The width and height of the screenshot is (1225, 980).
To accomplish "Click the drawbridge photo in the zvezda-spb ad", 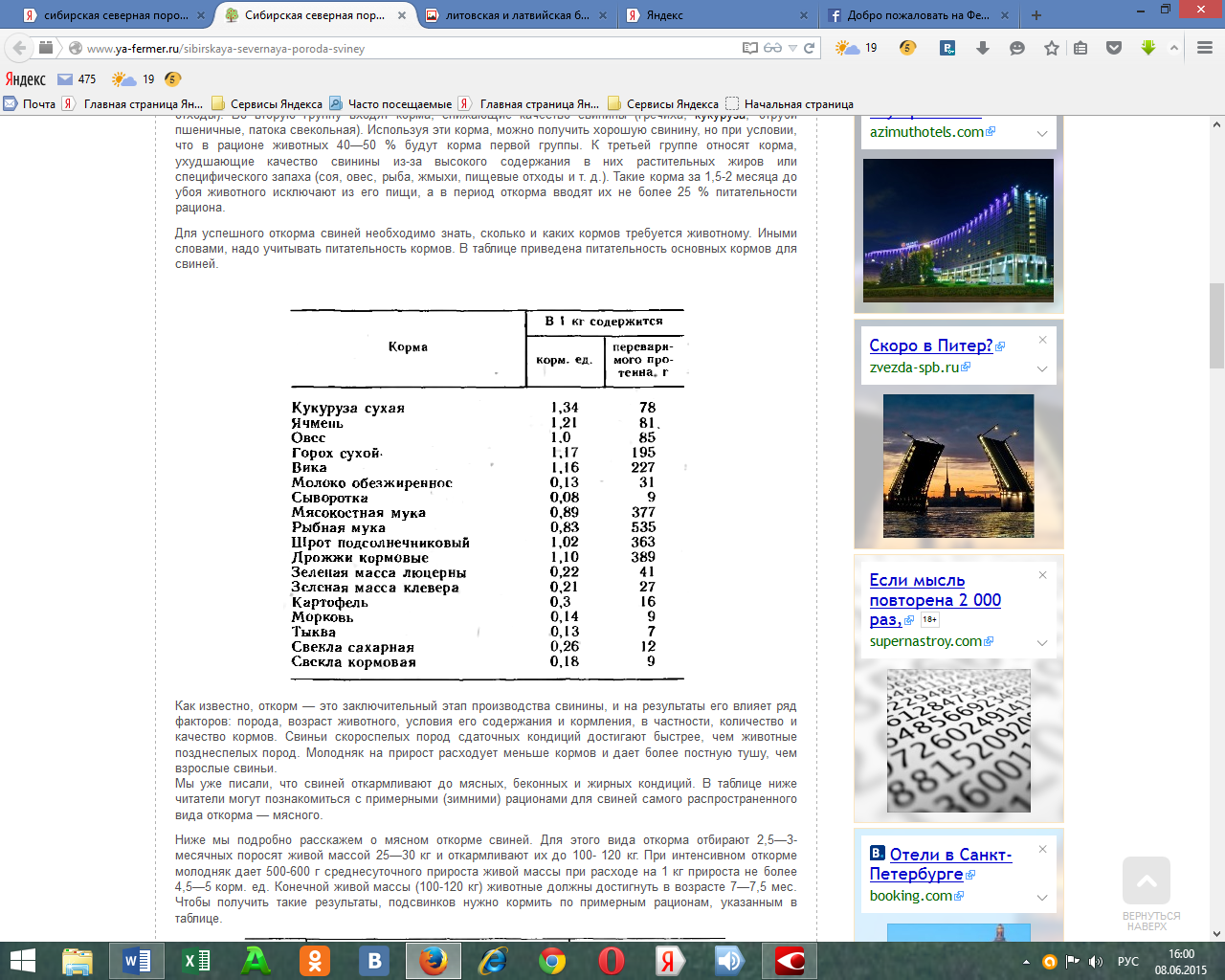I will 958,466.
